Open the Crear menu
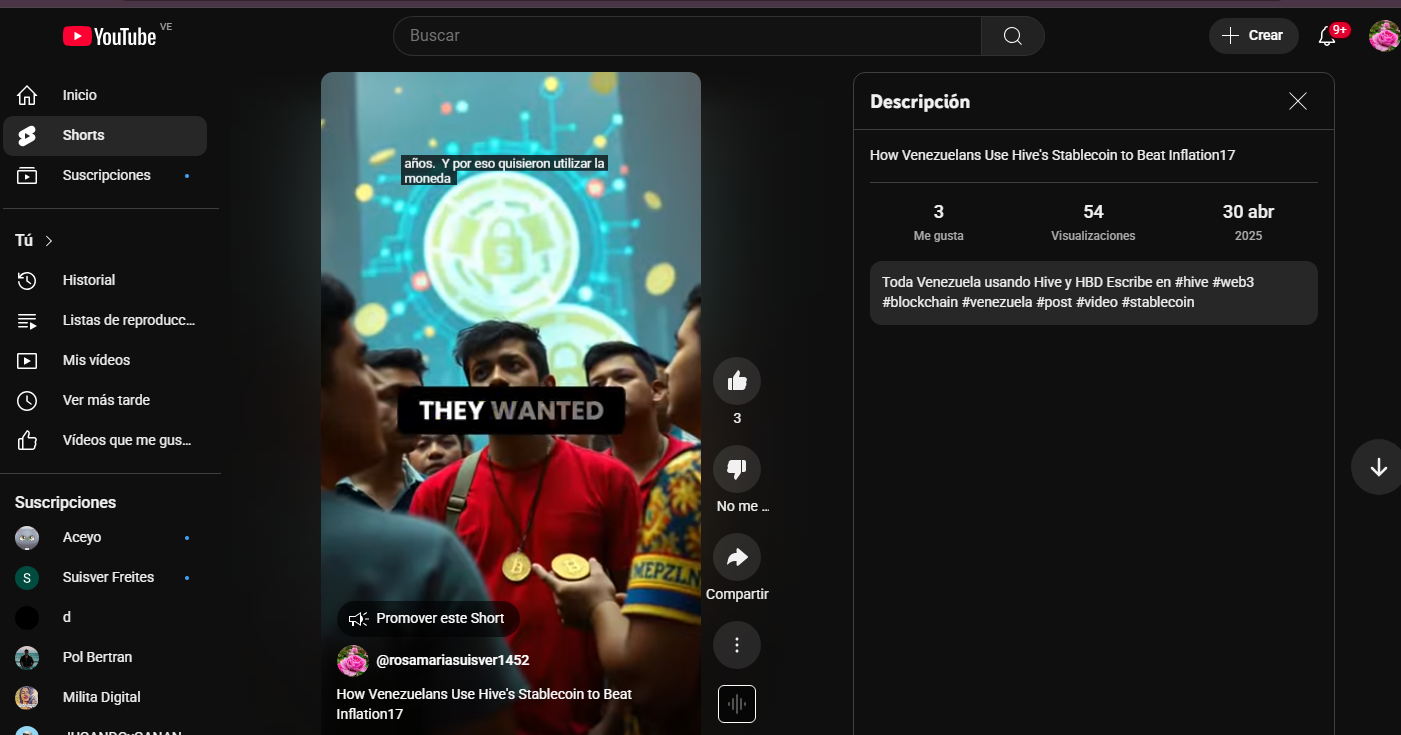Screen dimensions: 1401x735 pyautogui.click(x=1254, y=36)
